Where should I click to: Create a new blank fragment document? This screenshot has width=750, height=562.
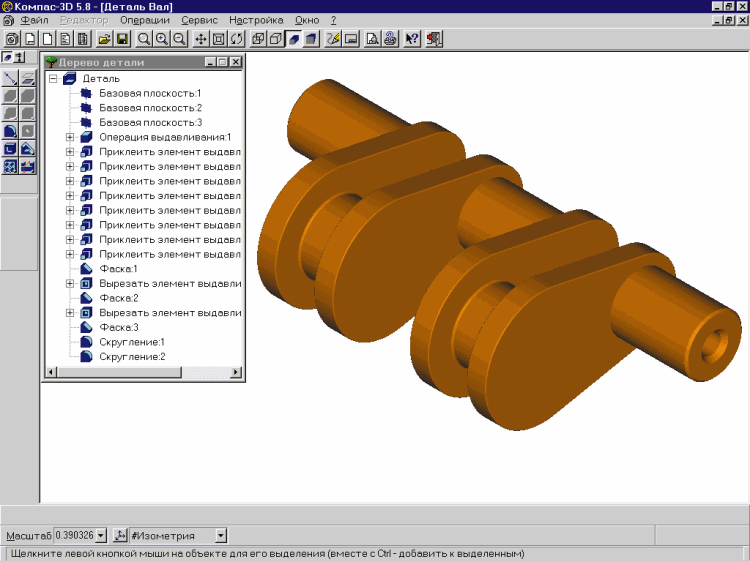(47, 39)
